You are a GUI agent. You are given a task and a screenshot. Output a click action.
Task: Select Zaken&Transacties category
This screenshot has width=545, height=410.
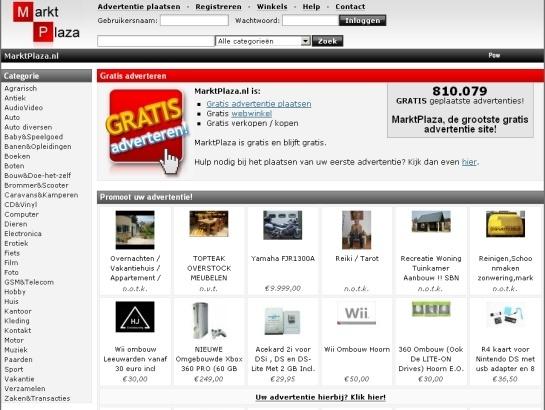(38, 399)
